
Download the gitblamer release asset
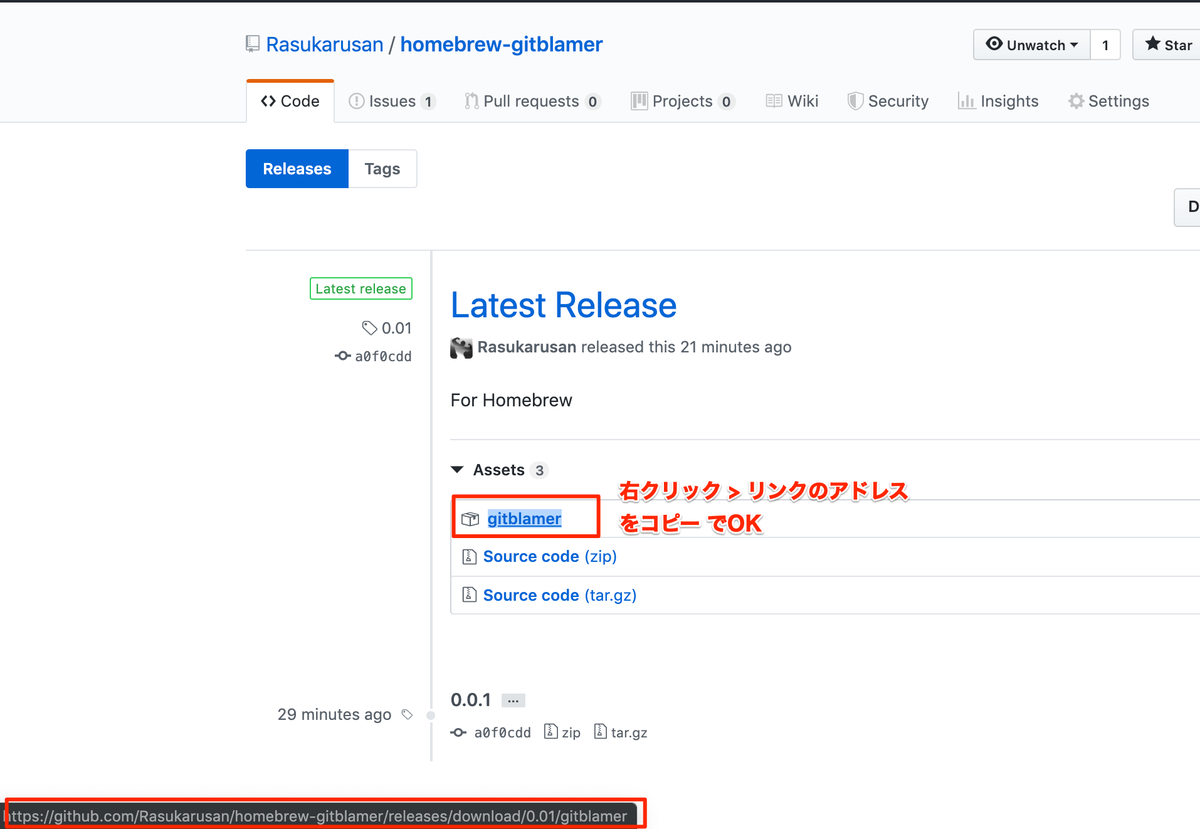[x=525, y=518]
